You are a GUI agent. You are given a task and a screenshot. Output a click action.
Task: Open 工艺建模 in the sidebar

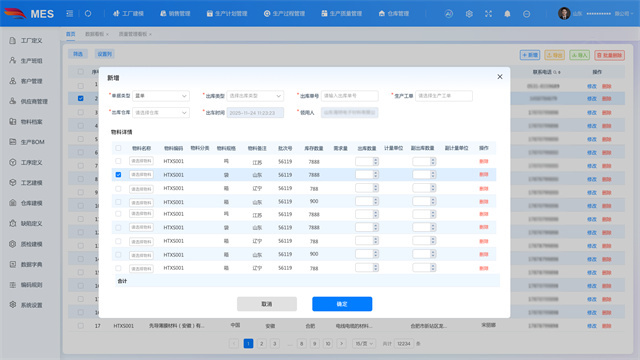point(26,183)
